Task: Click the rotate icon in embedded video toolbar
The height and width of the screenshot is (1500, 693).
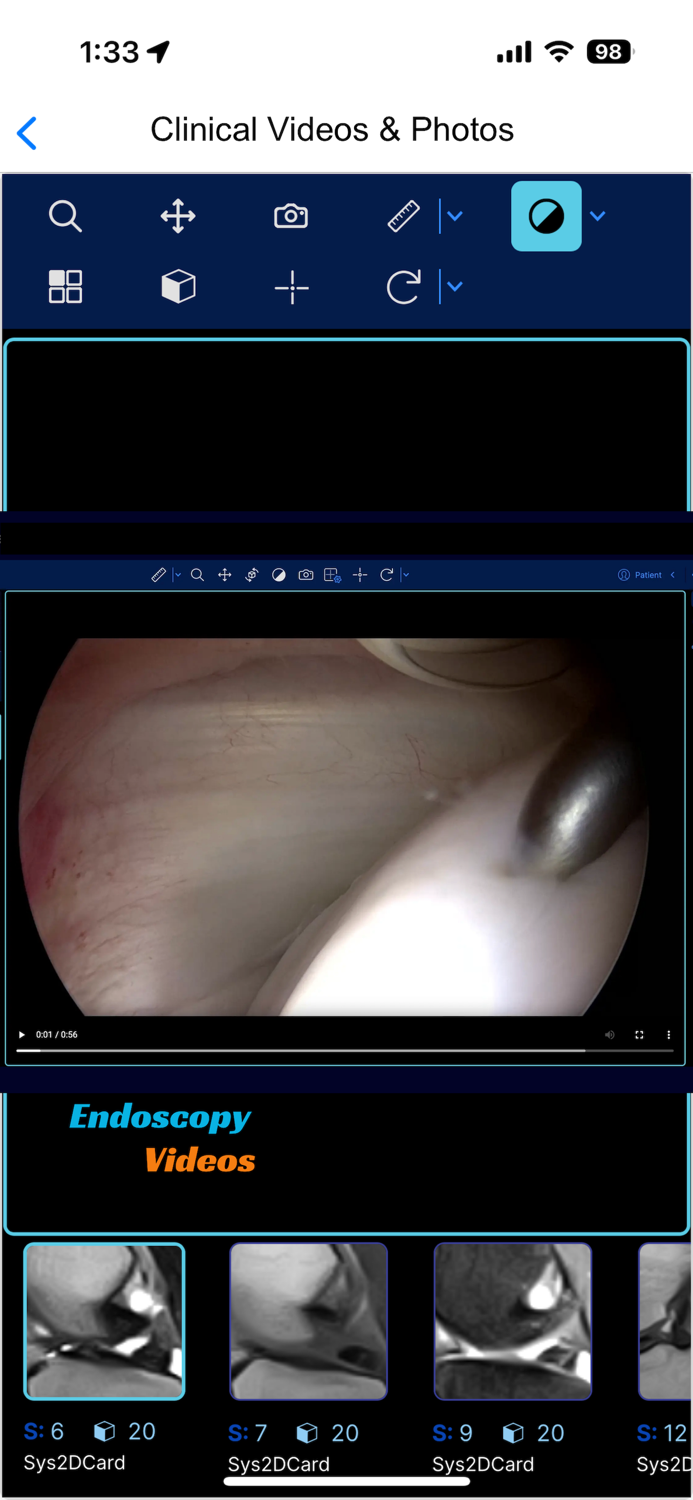Action: coord(387,575)
